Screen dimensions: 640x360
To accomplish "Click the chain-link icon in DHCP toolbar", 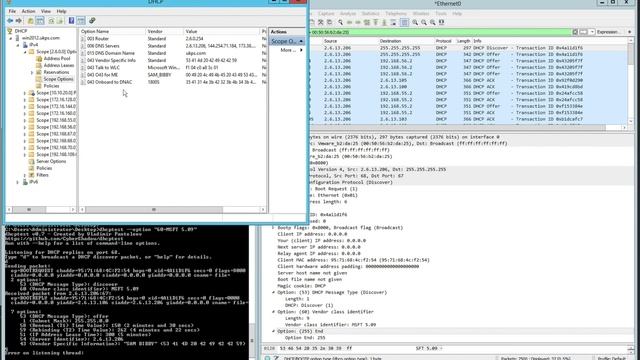I will coord(92,21).
